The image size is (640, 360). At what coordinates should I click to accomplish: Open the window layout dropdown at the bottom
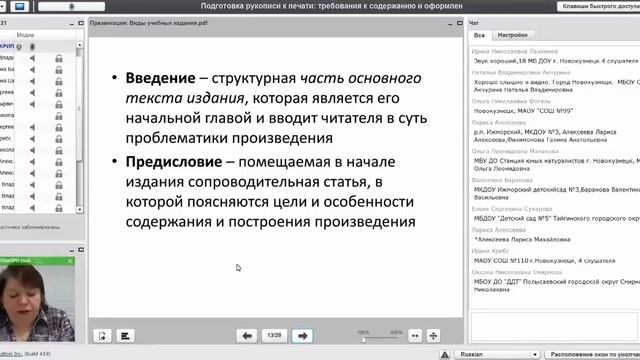tap(593, 354)
